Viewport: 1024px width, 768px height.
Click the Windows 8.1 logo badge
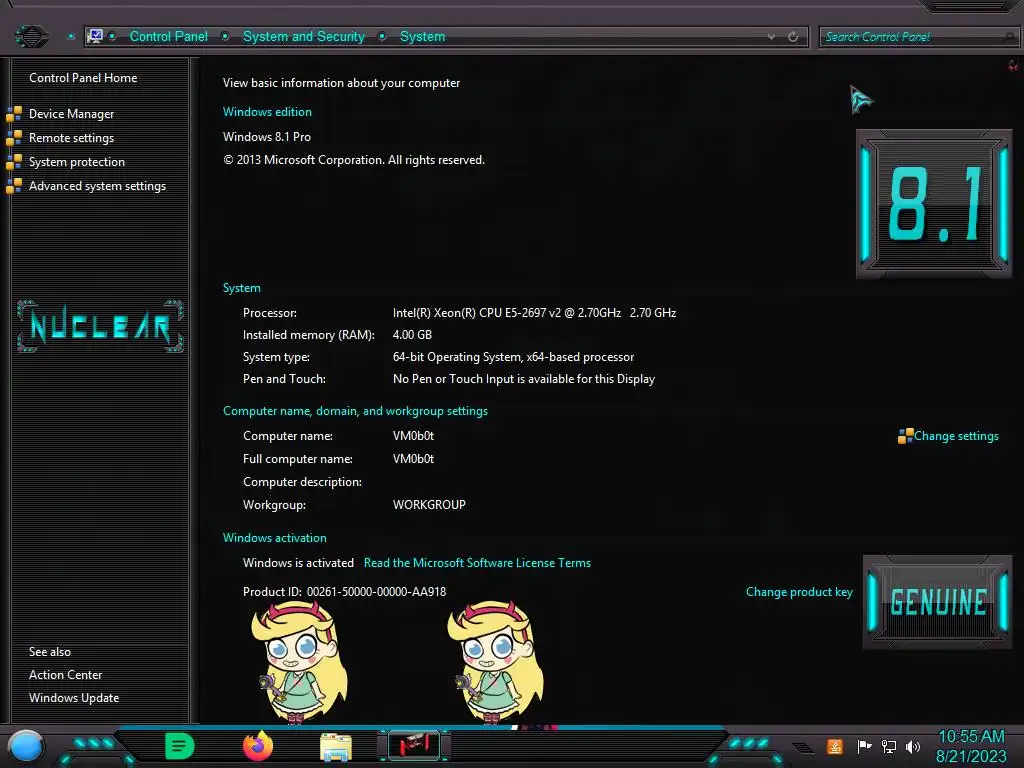click(x=934, y=204)
